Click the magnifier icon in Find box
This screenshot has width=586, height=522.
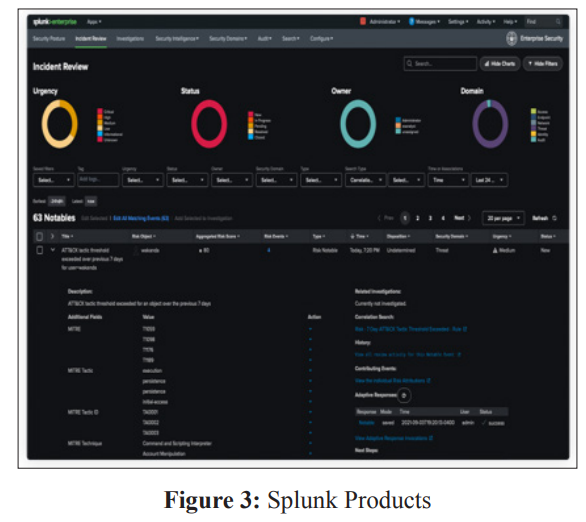[x=558, y=22]
